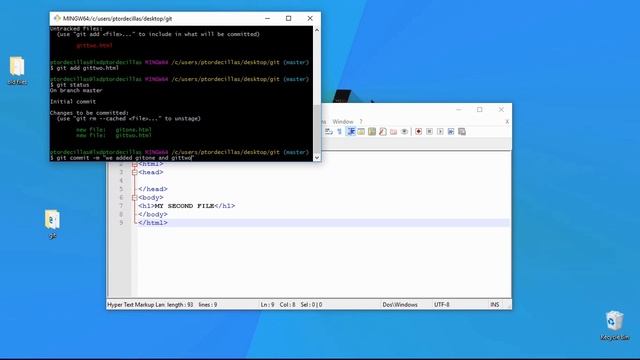Open the ? help menu in Notepad++
The width and height of the screenshot is (640, 360).
point(361,122)
